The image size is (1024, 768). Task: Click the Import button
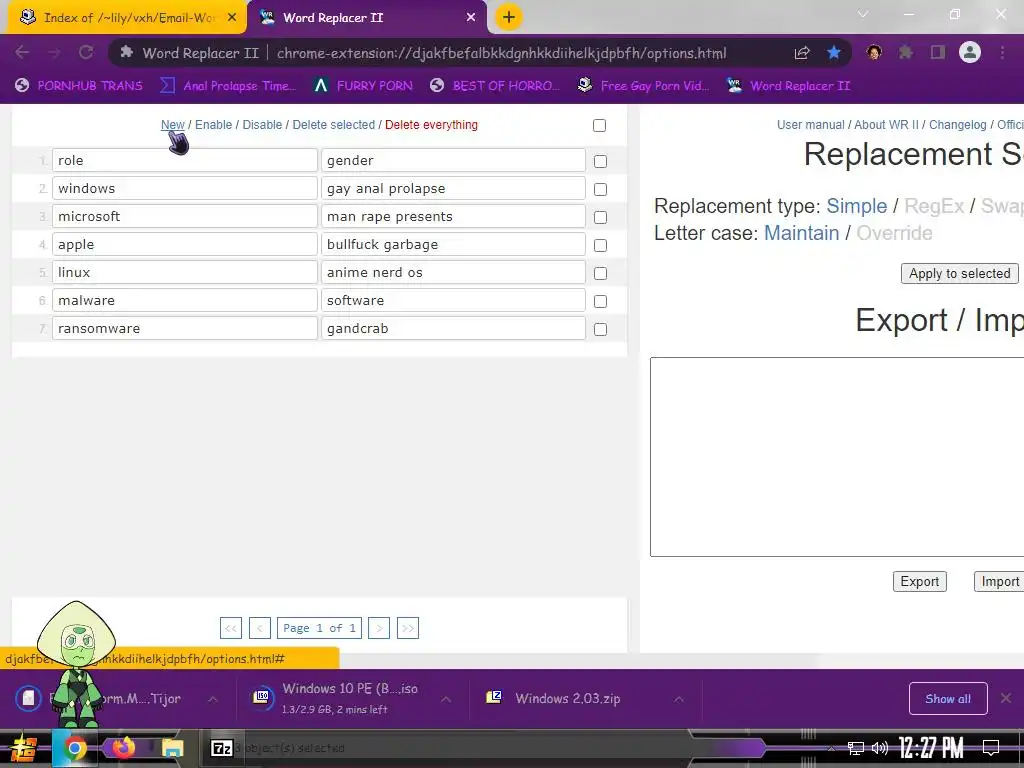point(999,581)
